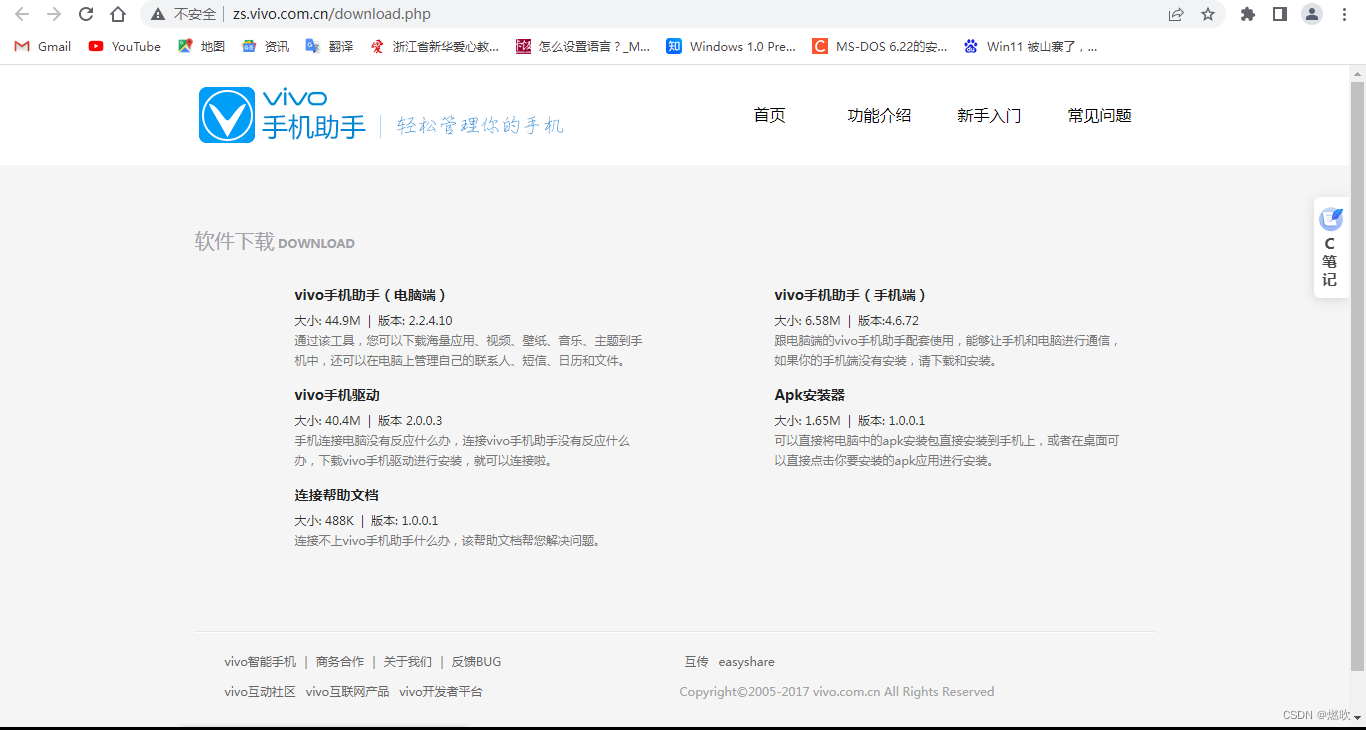This screenshot has width=1366, height=730.
Task: Toggle the side panel icon
Action: click(1279, 14)
